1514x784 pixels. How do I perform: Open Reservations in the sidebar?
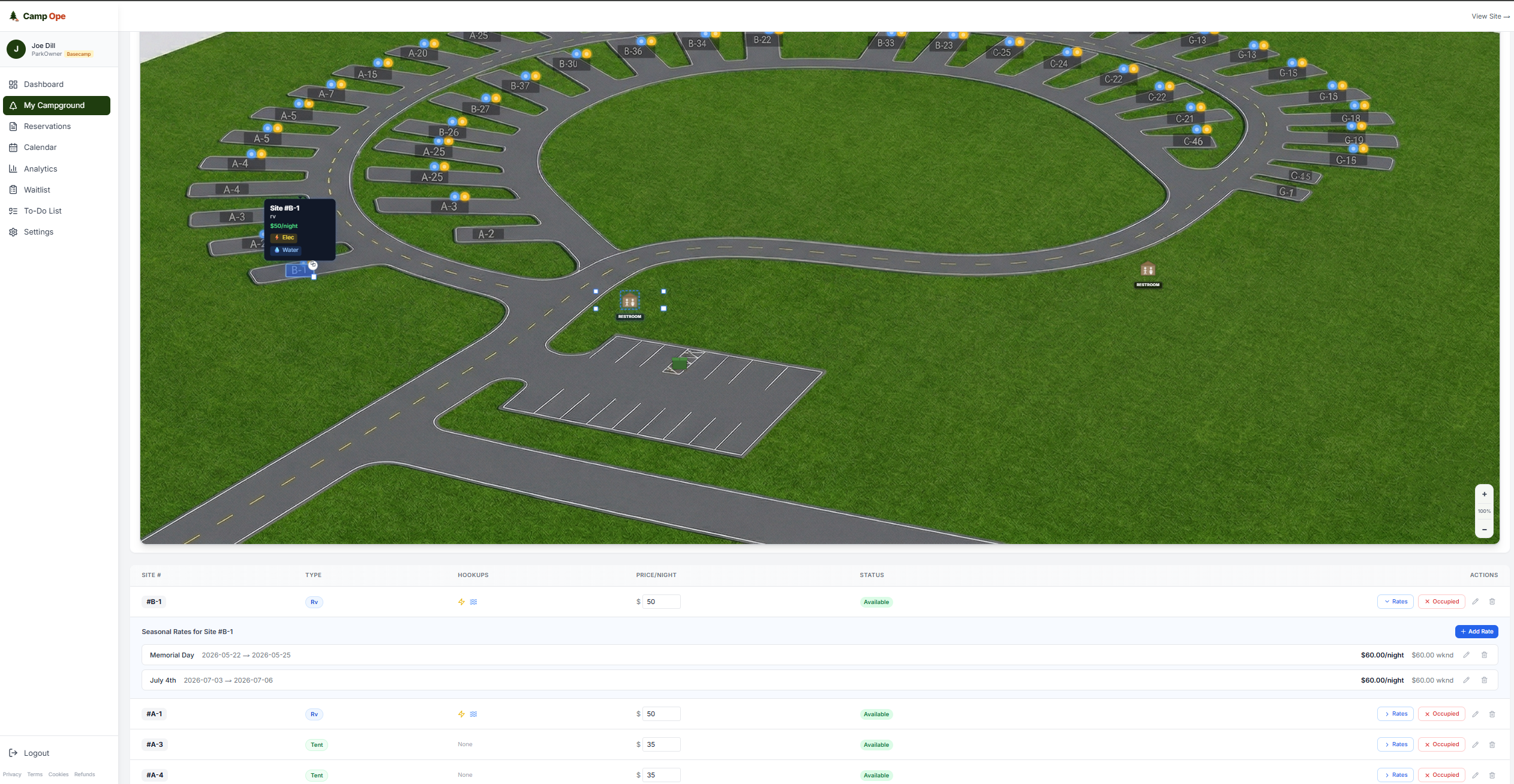[x=47, y=127]
